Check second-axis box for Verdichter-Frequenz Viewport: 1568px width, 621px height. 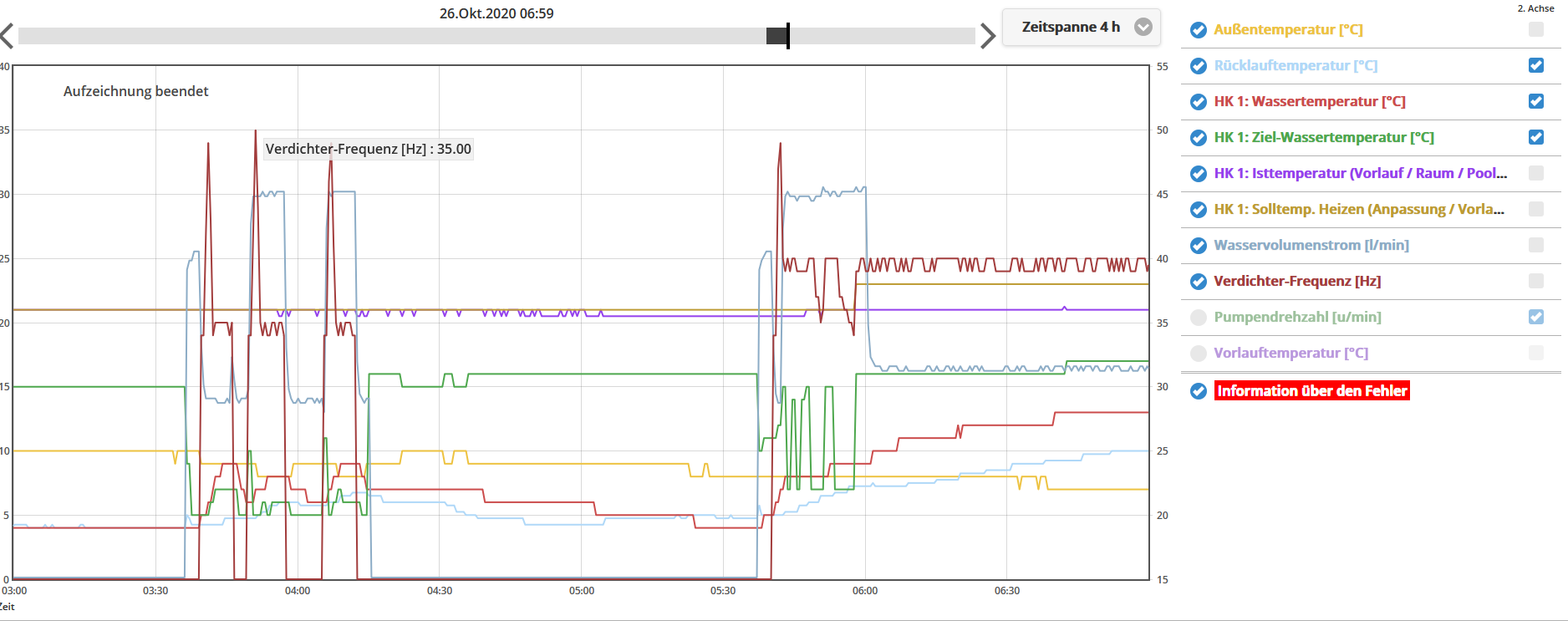coord(1535,281)
